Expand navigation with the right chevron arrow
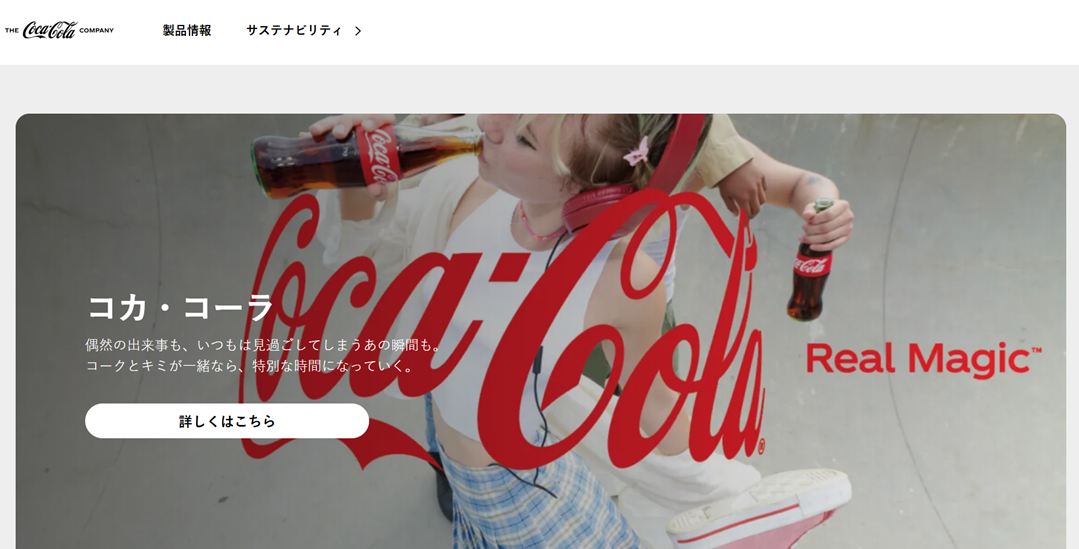Image resolution: width=1079 pixels, height=549 pixels. click(358, 31)
